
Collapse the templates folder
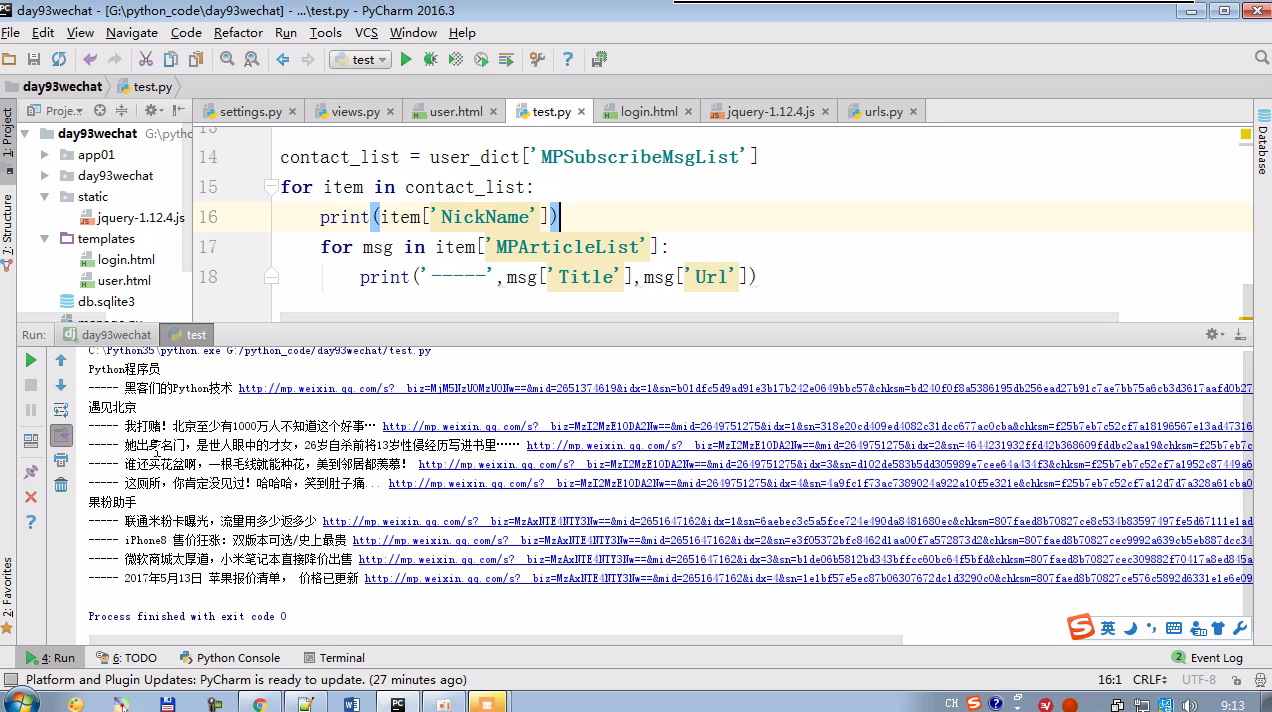point(45,239)
